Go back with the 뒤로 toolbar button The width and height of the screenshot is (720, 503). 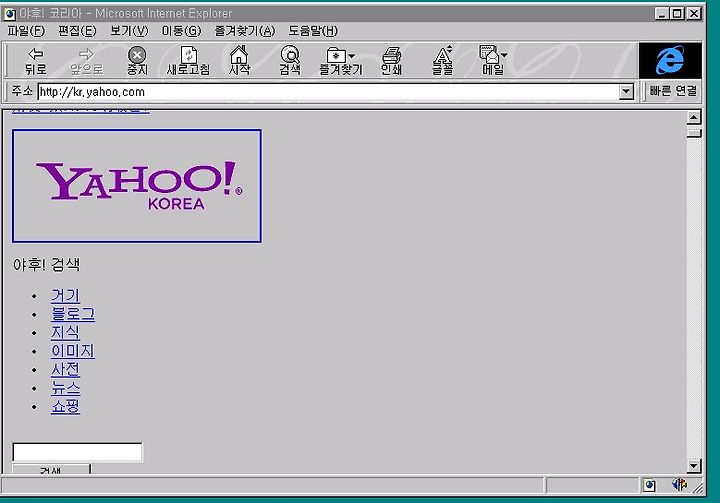[x=36, y=61]
